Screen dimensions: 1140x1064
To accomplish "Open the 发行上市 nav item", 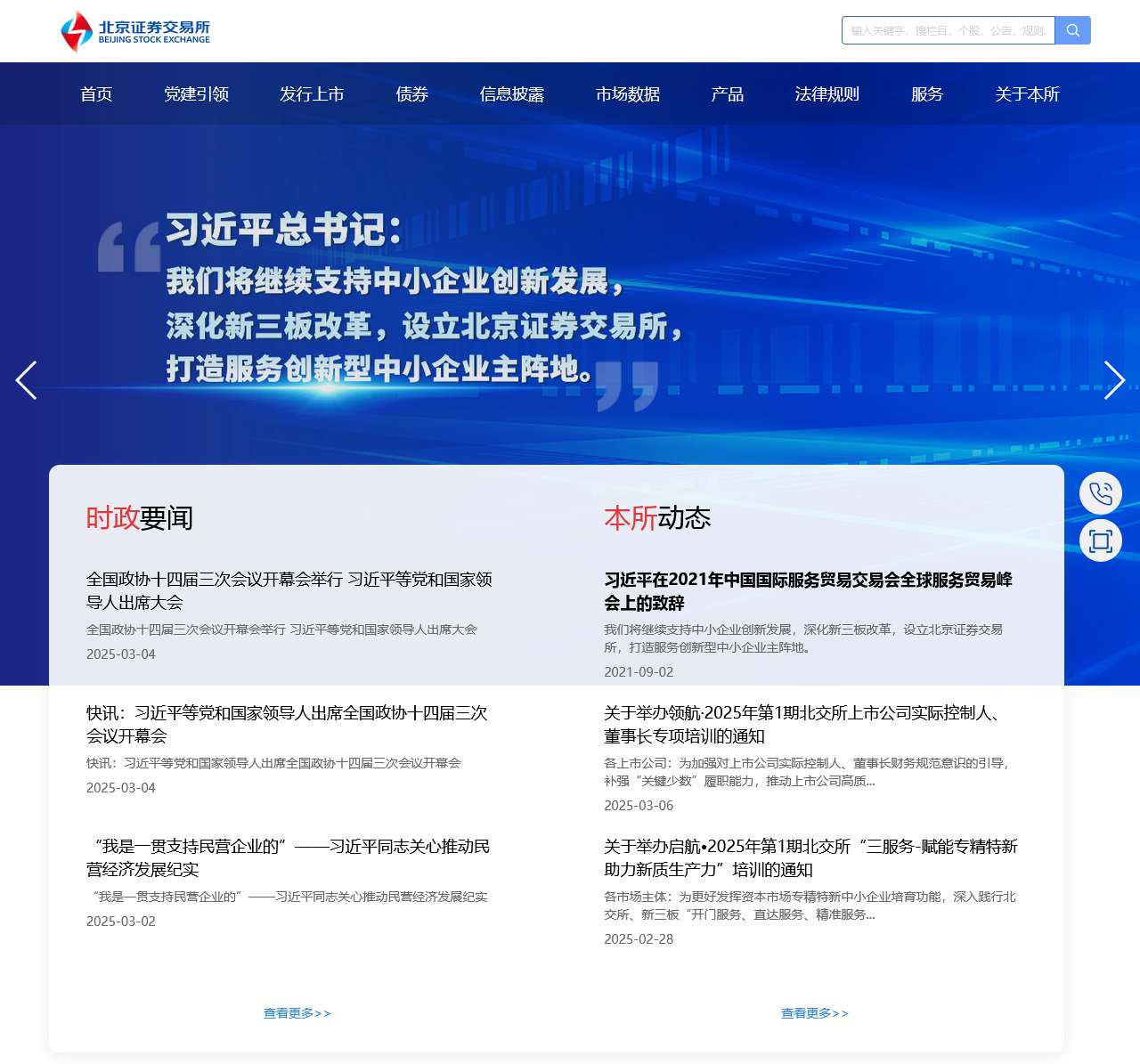I will [312, 94].
